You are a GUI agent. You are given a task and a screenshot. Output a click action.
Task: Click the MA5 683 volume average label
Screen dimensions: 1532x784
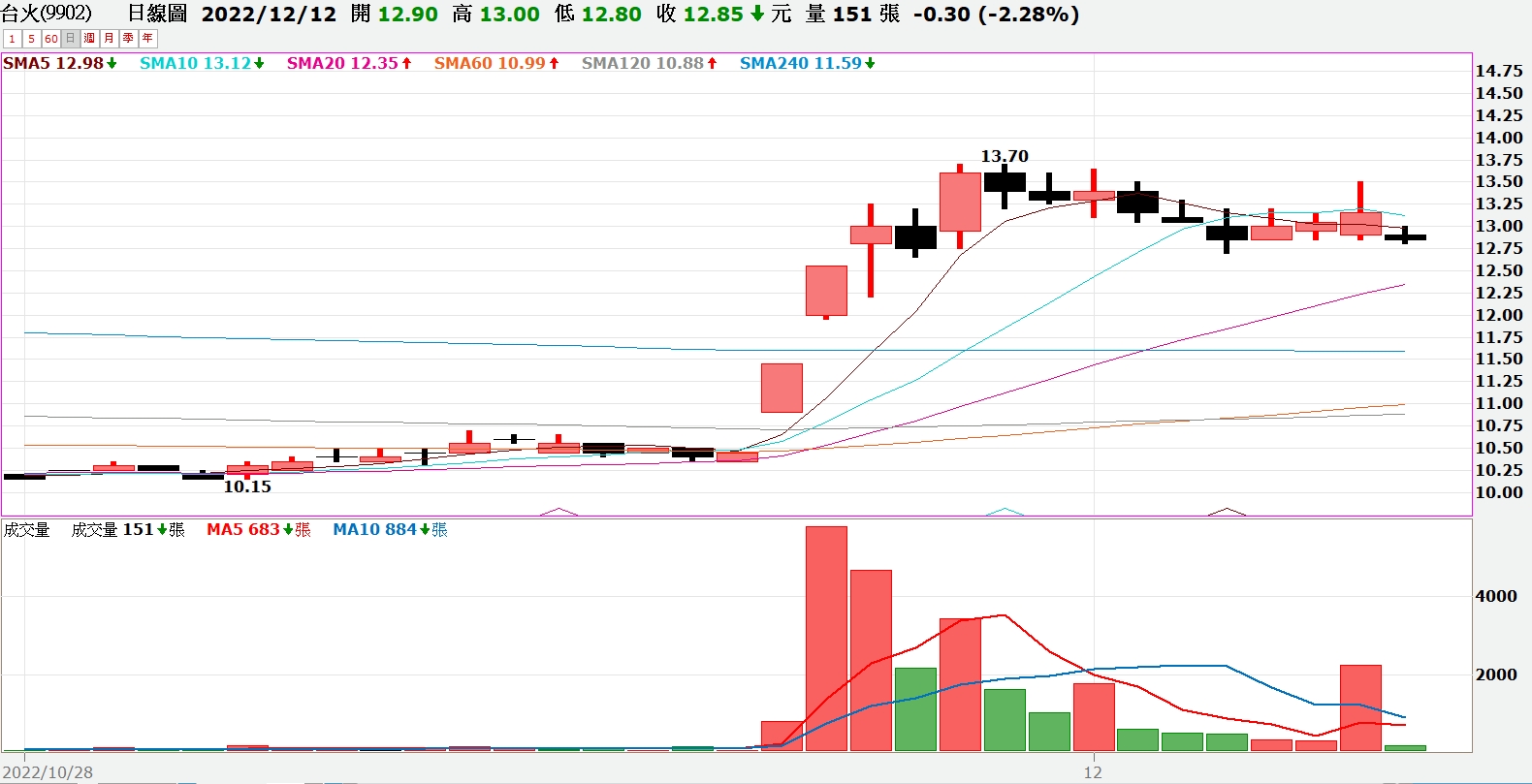[258, 529]
